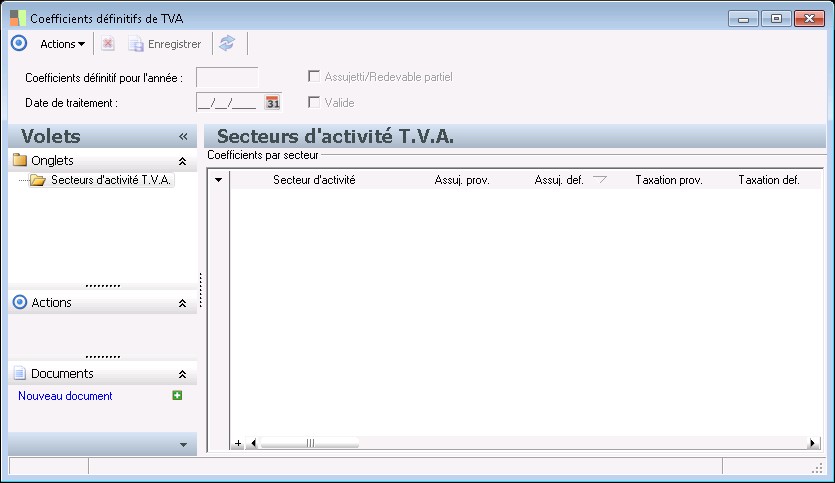
Task: Click the Taxation prov. column header
Action: (669, 180)
